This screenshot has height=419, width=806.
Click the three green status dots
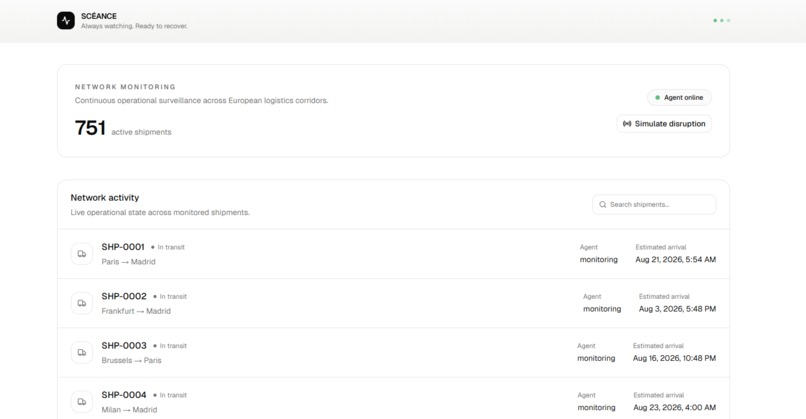(722, 21)
